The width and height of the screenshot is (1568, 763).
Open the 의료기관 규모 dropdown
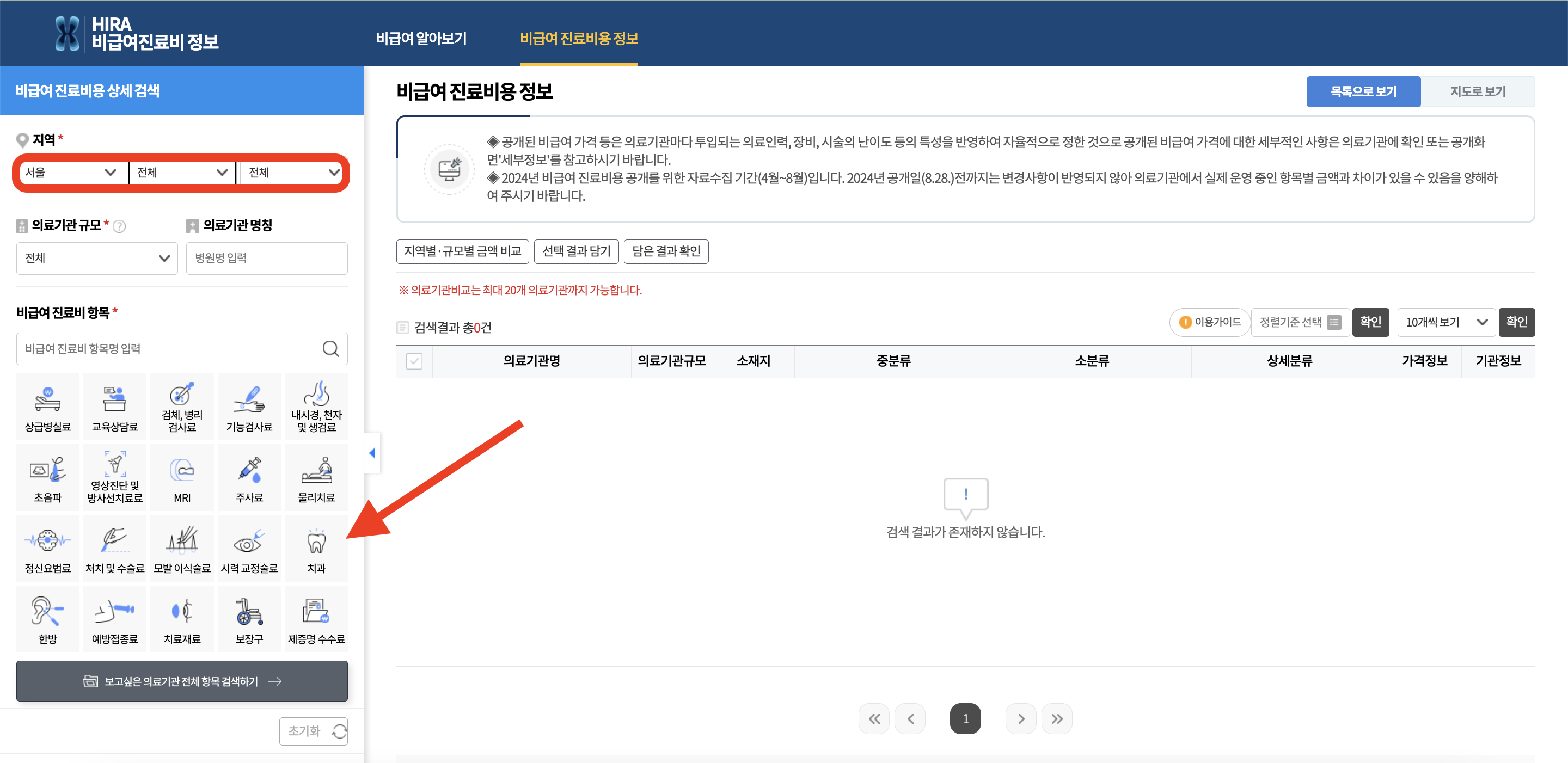point(97,258)
